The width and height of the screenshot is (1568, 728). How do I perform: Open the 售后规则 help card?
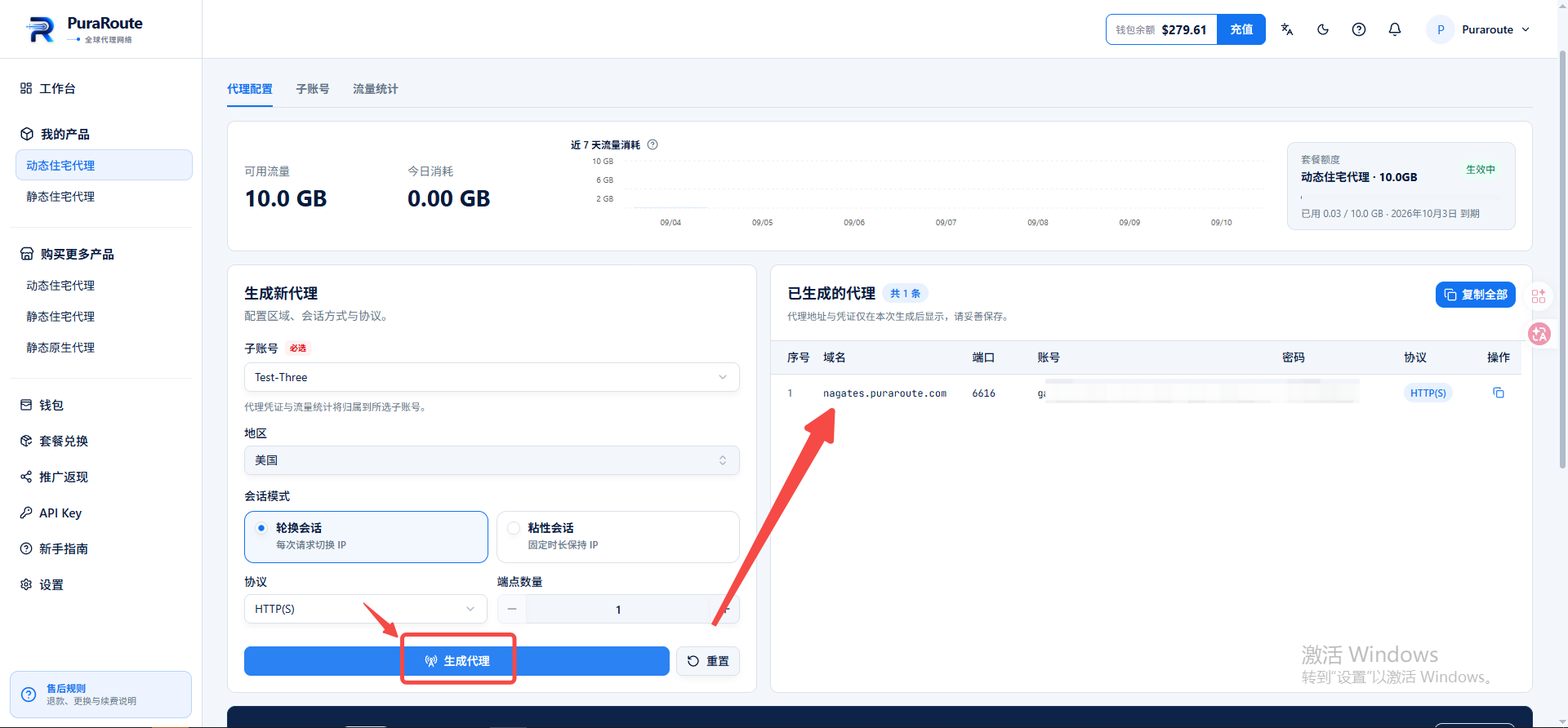pyautogui.click(x=100, y=695)
